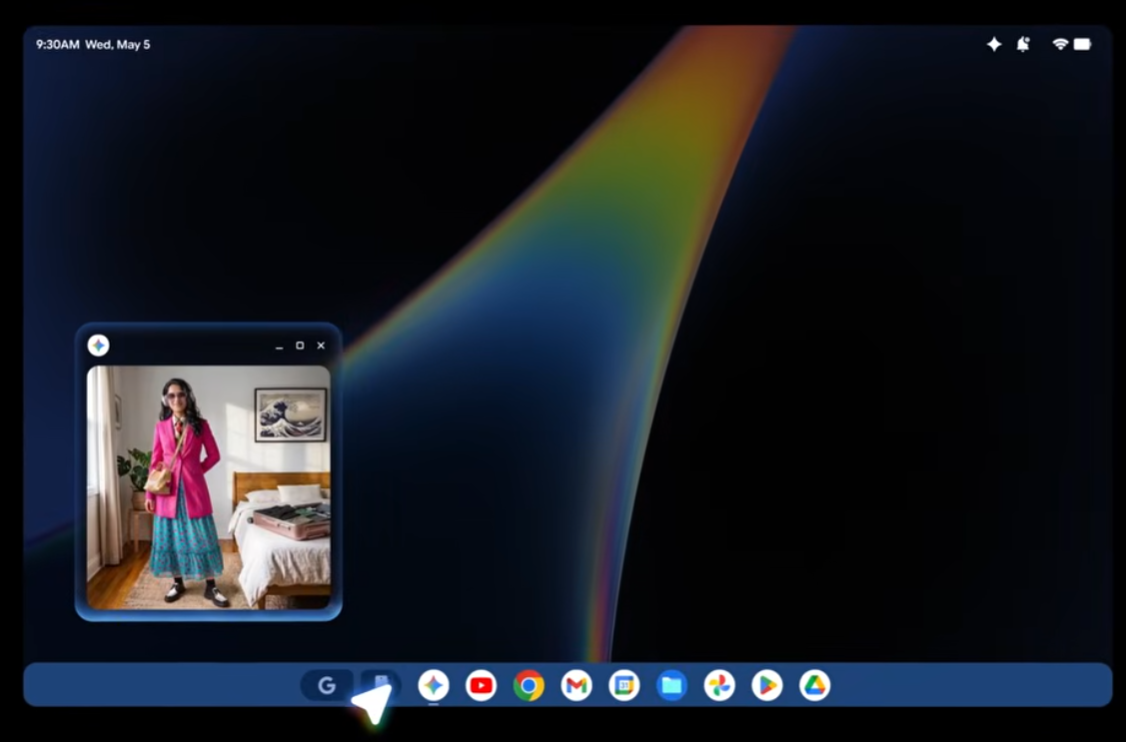Open notifications bell in status area

pos(1023,44)
